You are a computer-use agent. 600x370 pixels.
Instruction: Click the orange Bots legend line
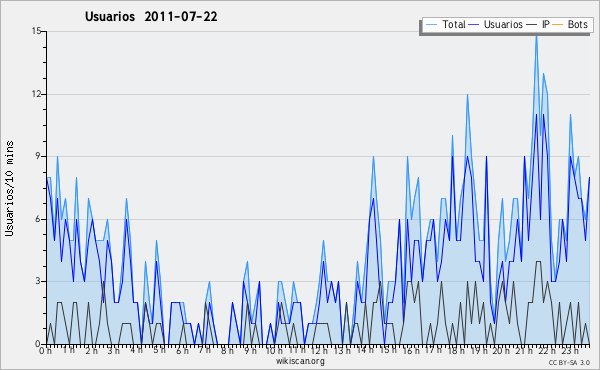[x=558, y=25]
